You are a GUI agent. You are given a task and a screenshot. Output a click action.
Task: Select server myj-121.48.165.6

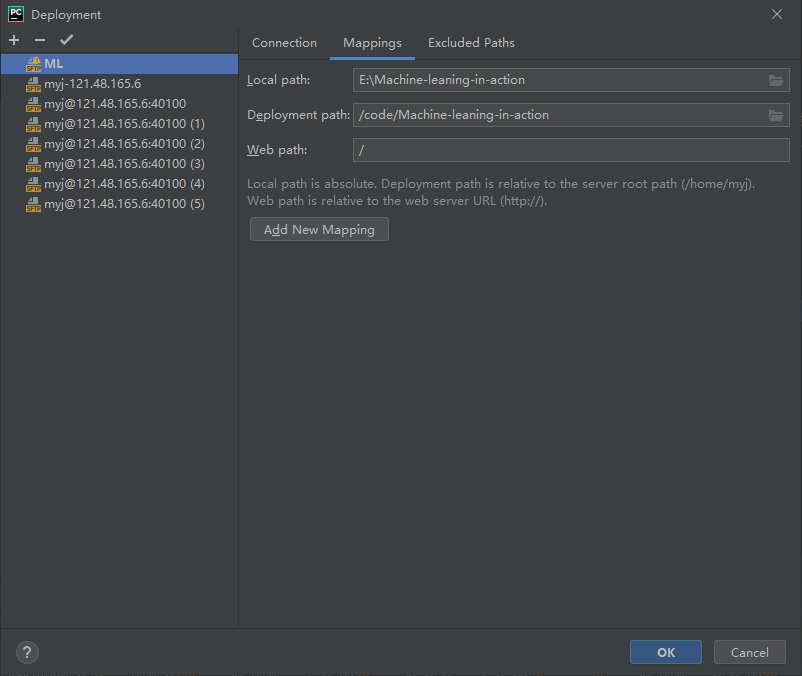click(x=120, y=84)
